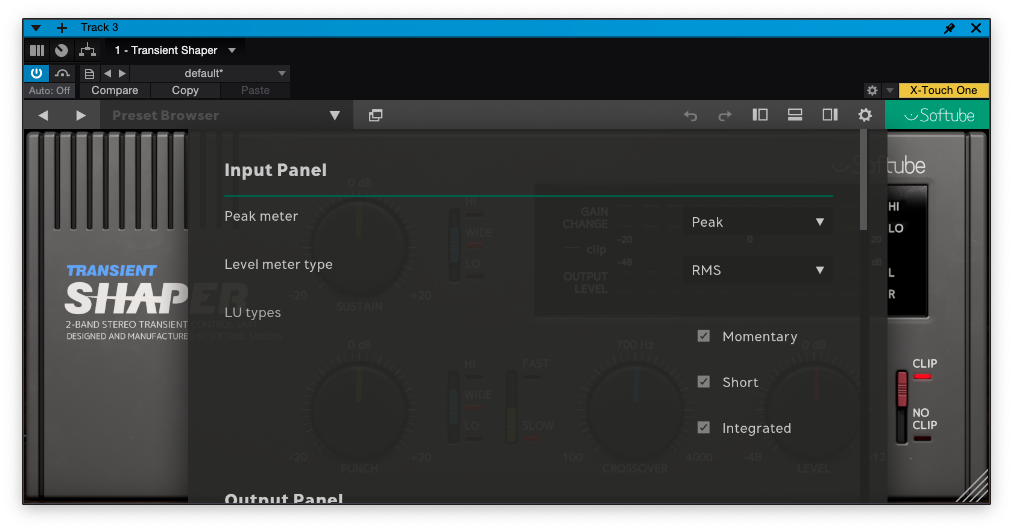Go to next preset small arrow
The height and width of the screenshot is (531, 1013).
coord(122,74)
